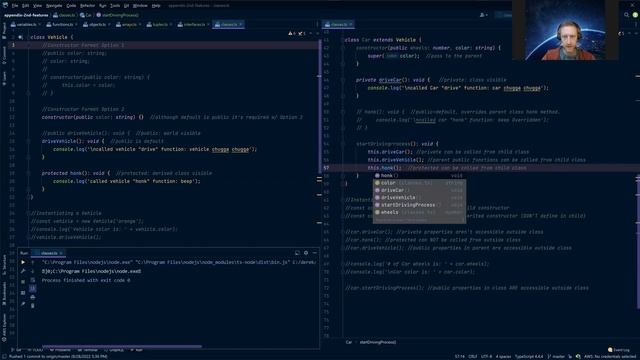This screenshot has width=640, height=360.
Task: Open the UTF-8 encoding selector
Action: click(x=487, y=356)
